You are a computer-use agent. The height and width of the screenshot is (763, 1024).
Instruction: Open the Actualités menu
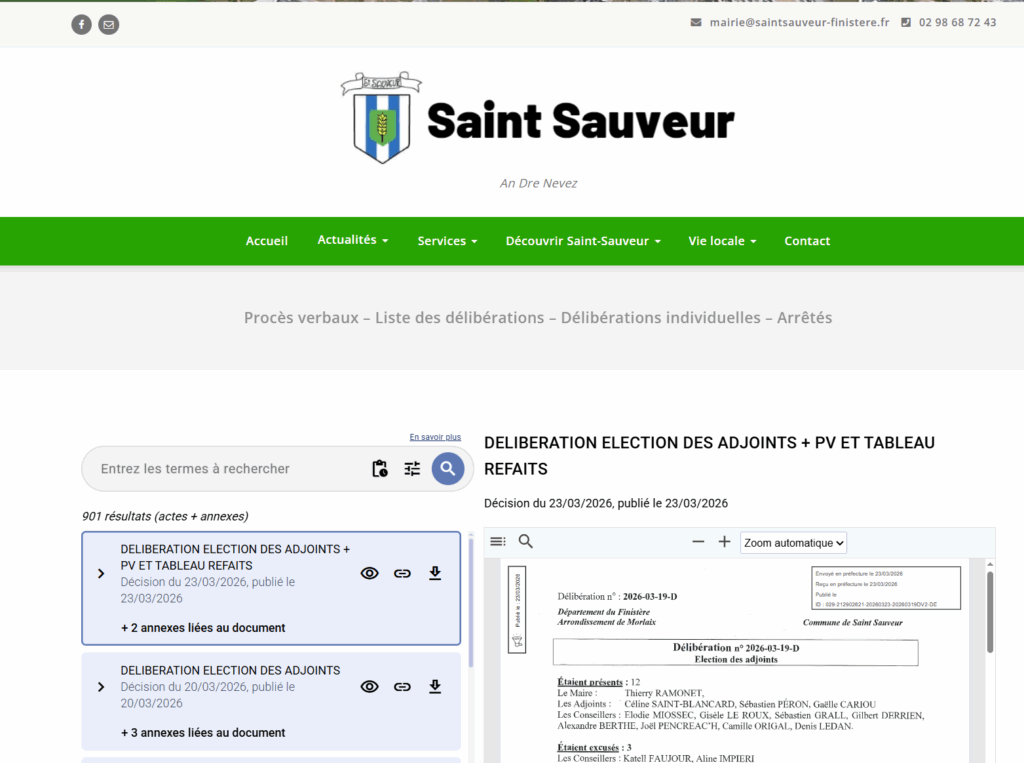click(x=352, y=240)
